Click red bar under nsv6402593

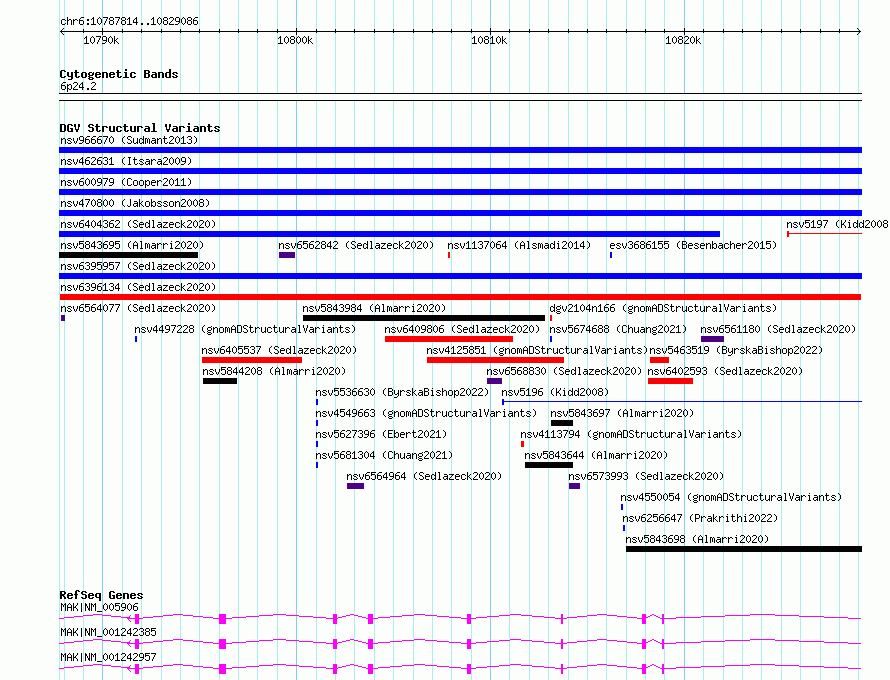point(670,381)
